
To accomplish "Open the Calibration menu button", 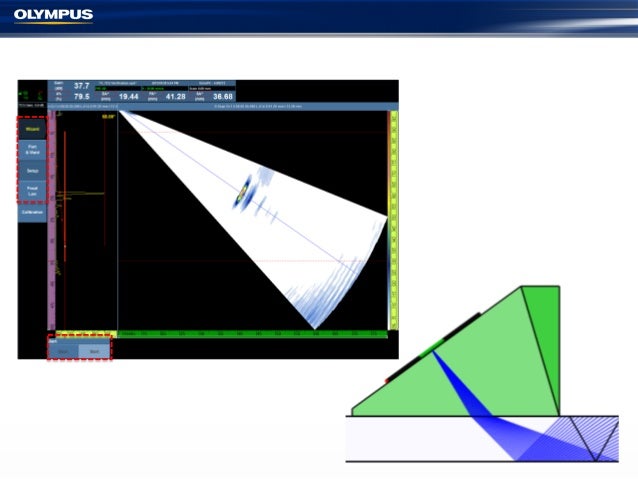I will [x=33, y=212].
